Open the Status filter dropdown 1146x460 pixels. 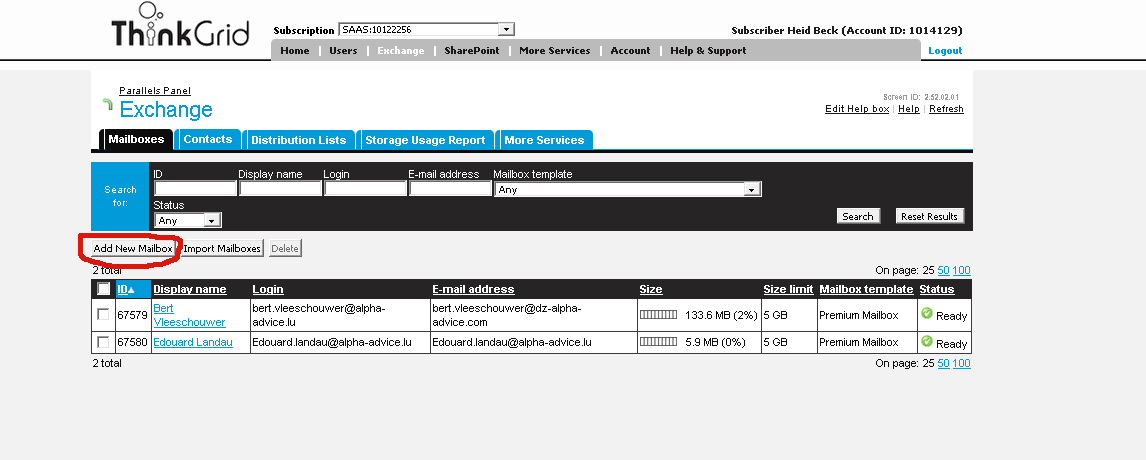pos(188,220)
